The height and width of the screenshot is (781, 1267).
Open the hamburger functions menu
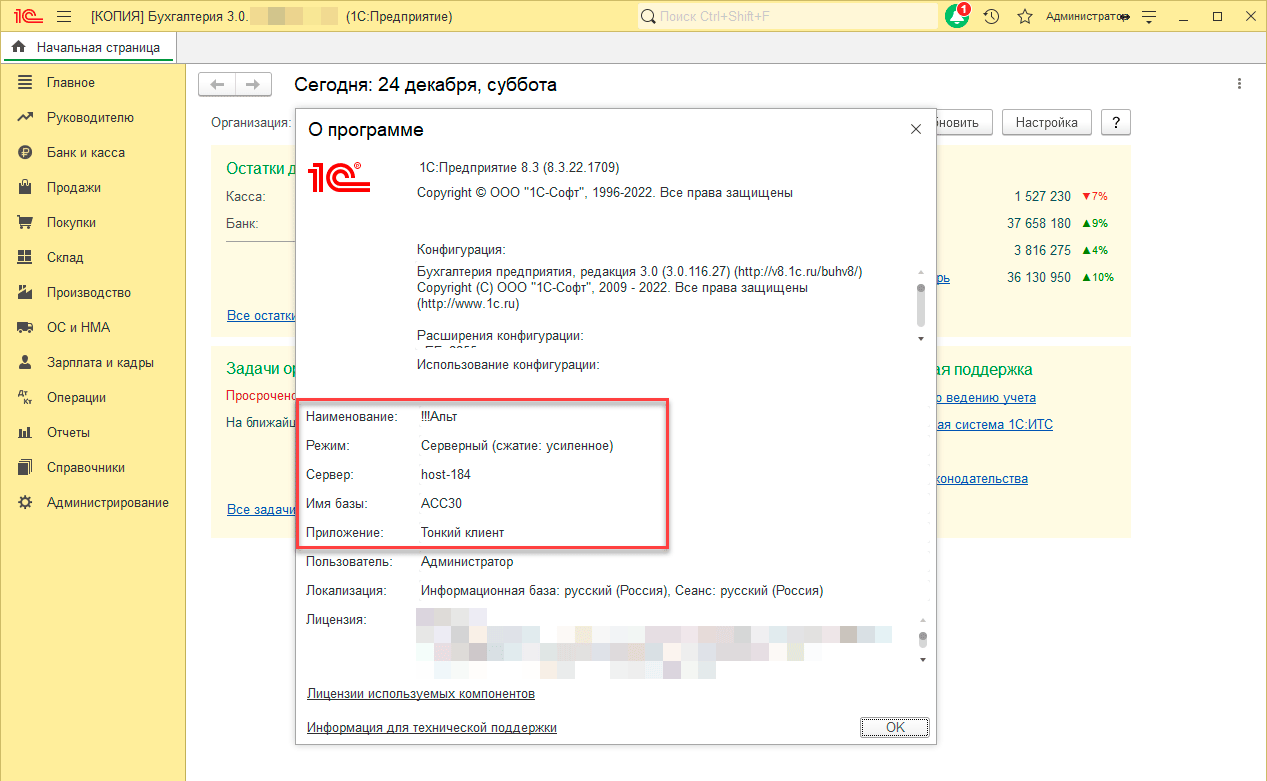point(65,17)
